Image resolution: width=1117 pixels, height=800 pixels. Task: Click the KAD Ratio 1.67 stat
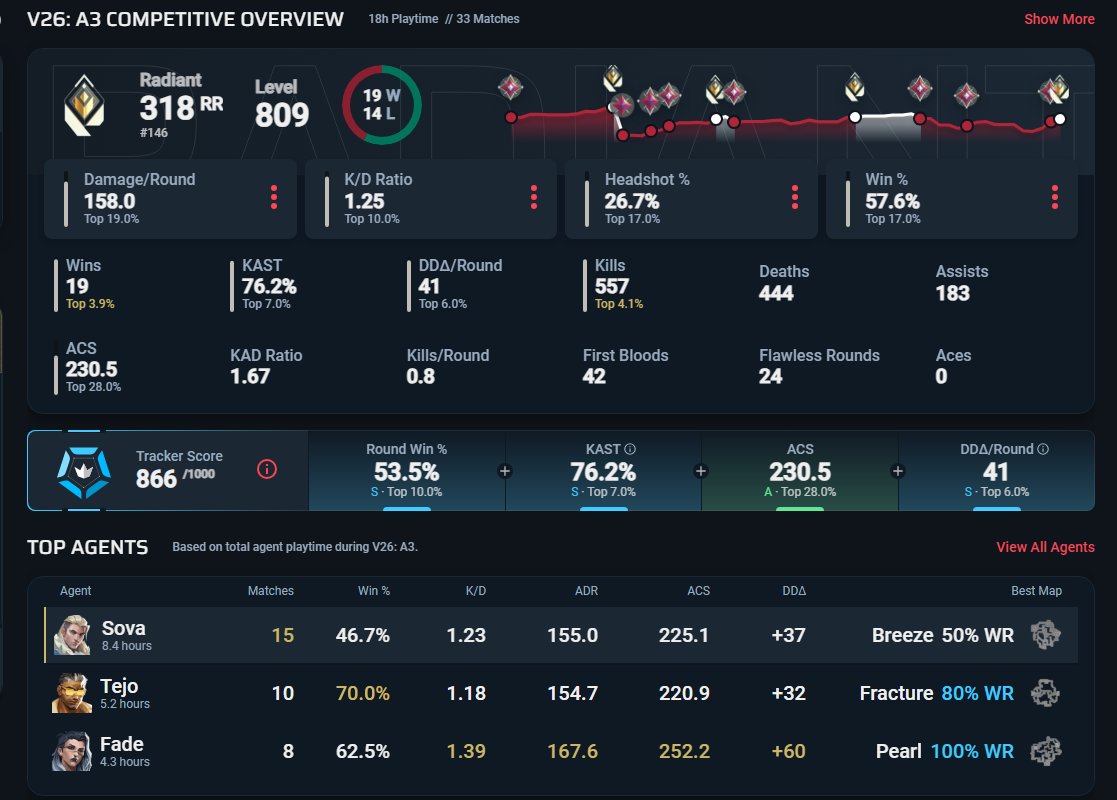tap(266, 365)
